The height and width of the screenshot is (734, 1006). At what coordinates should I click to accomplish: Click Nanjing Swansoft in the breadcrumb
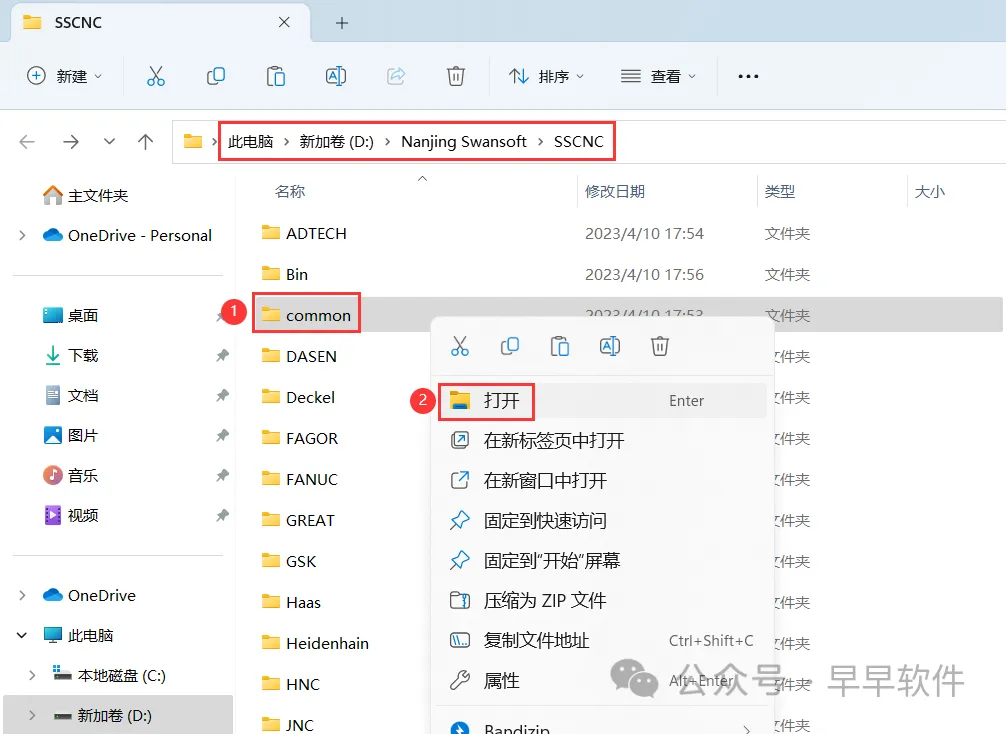(x=464, y=141)
